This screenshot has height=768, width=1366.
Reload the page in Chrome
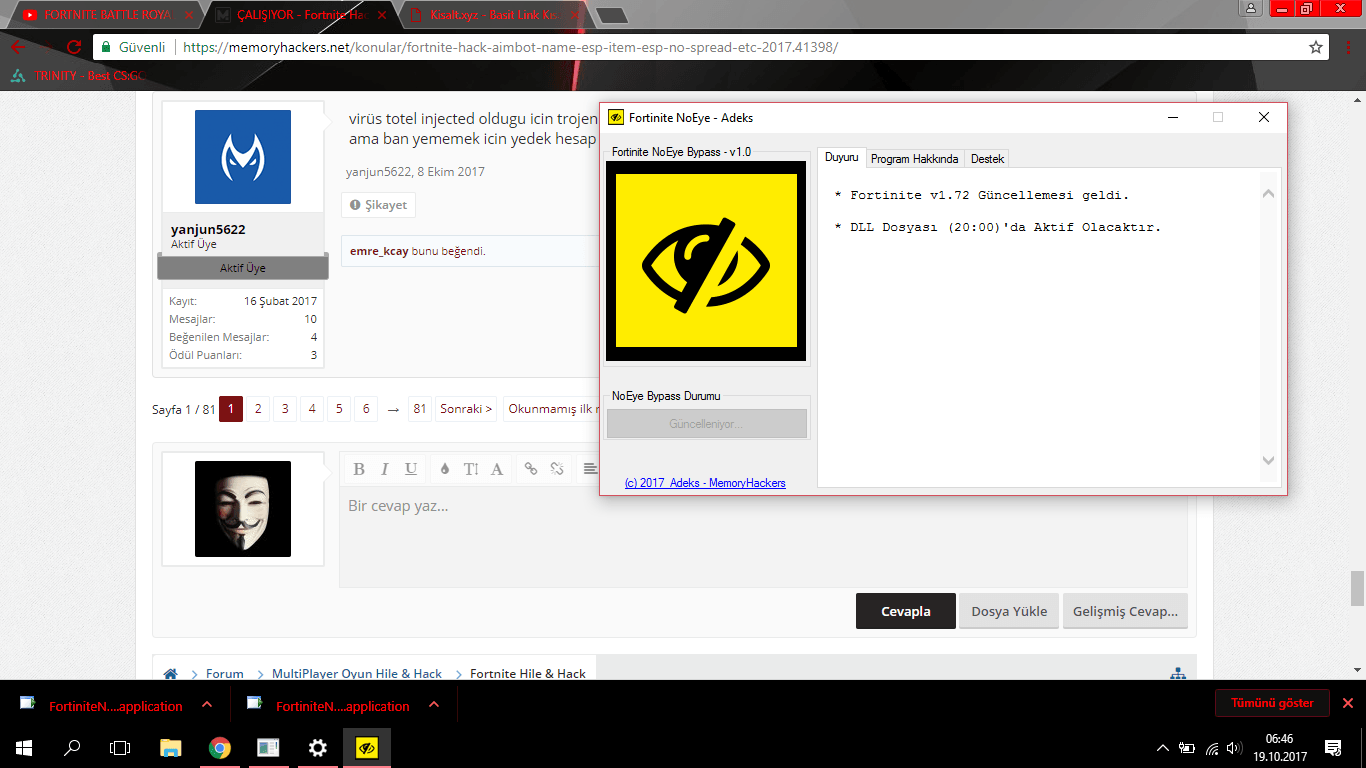[74, 47]
